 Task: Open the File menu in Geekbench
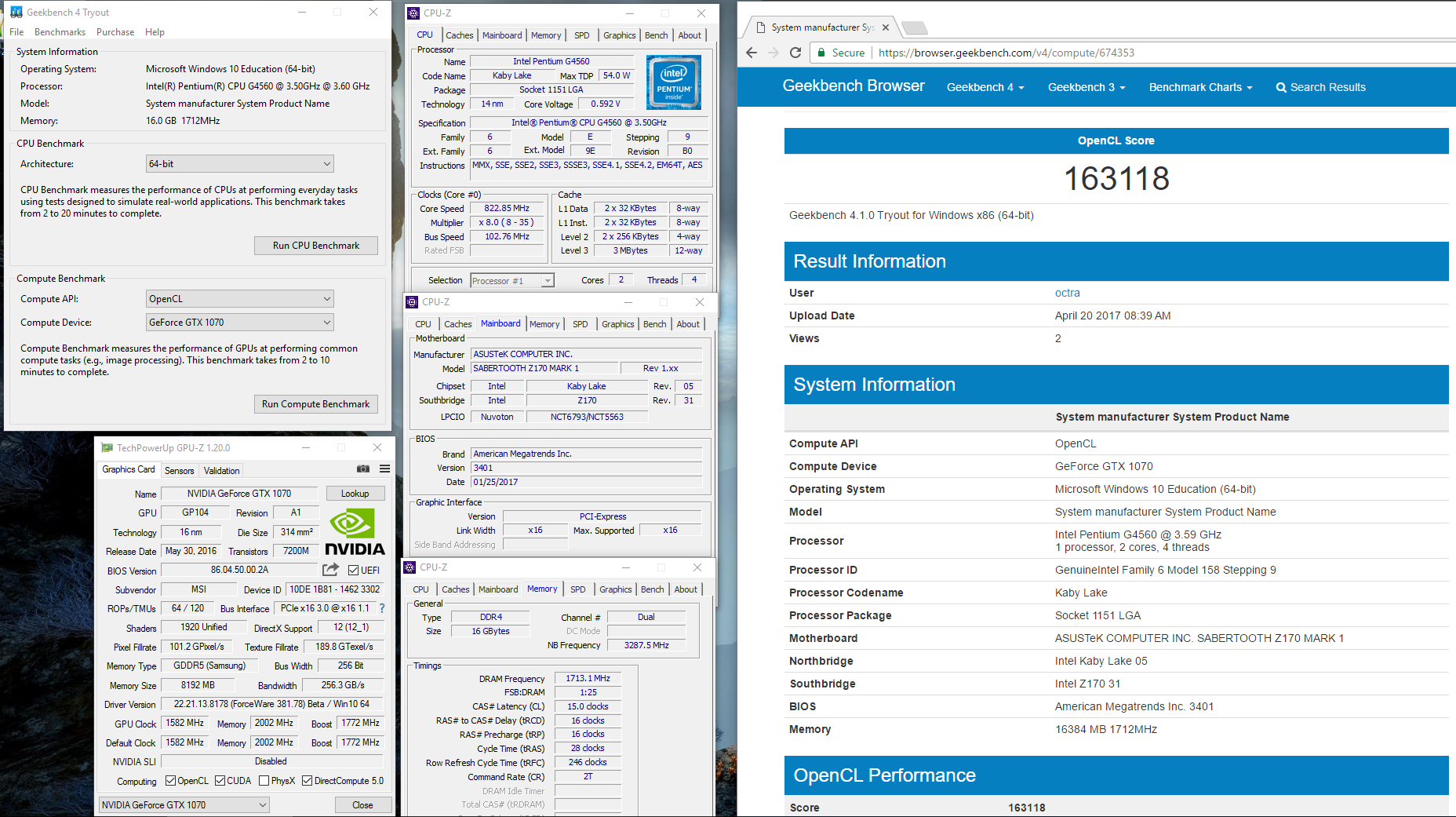[x=16, y=32]
